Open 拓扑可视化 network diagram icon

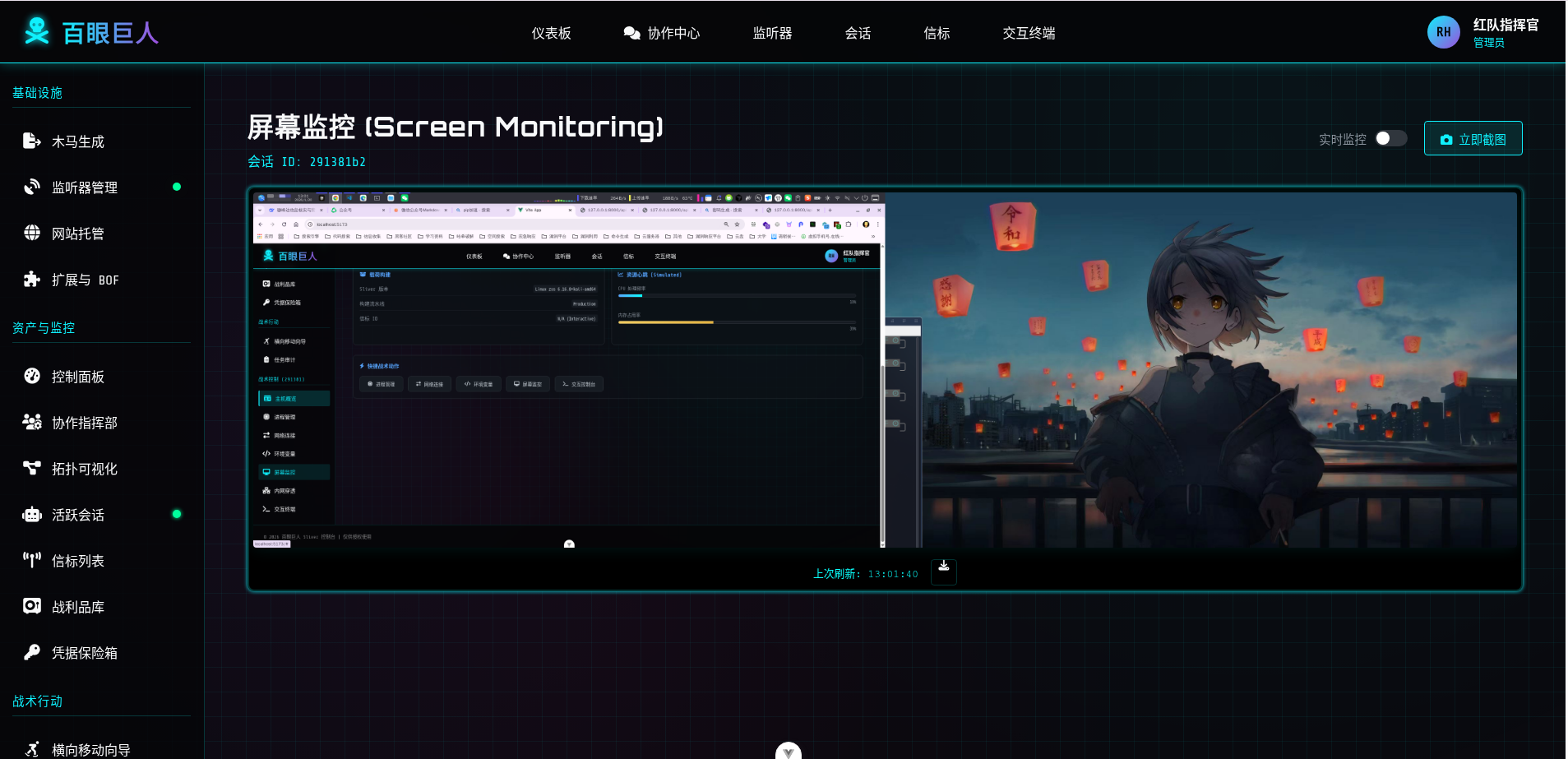click(x=31, y=469)
